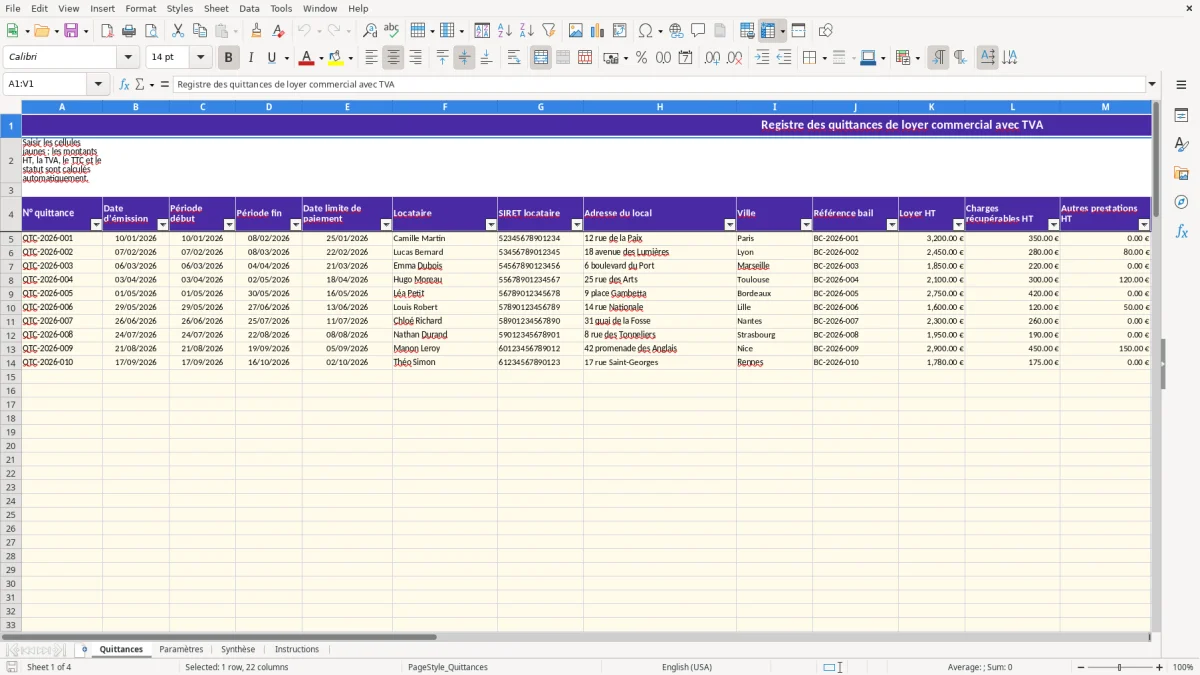Image resolution: width=1200 pixels, height=675 pixels.
Task: Click the Increase Indent icon
Action: coord(762,58)
